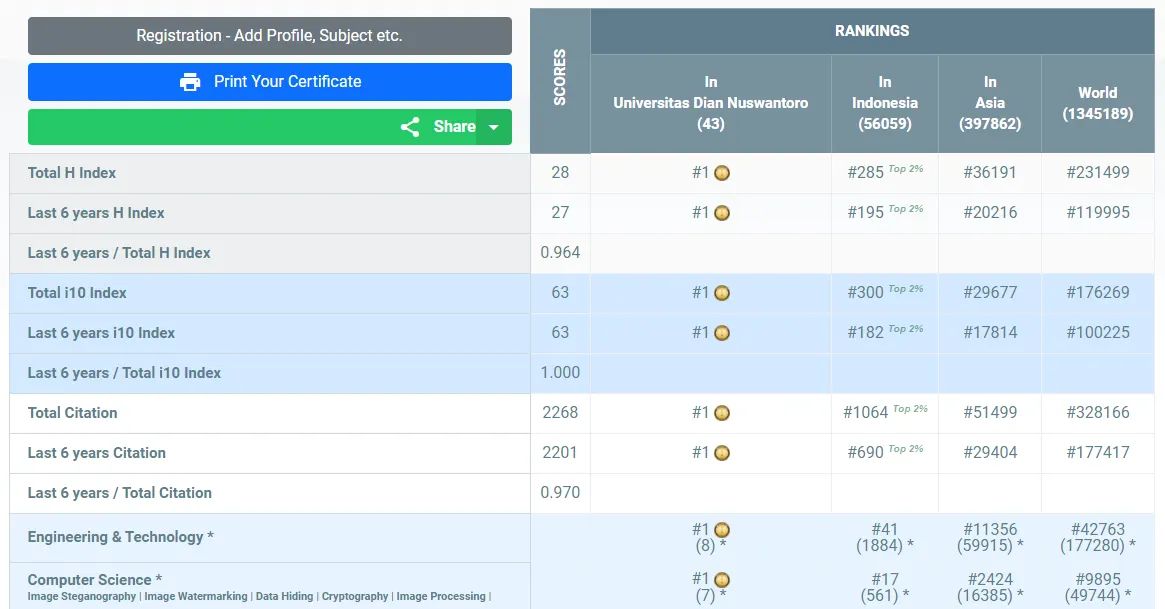Screen dimensions: 1165x609
Task: Click the gold medal in Last 6 years i10 Index row
Action: click(x=722, y=333)
